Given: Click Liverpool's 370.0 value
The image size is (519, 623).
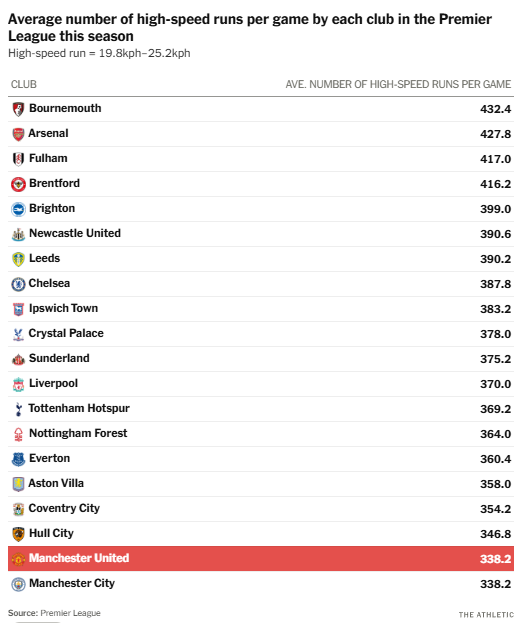Looking at the screenshot, I should coord(495,384).
